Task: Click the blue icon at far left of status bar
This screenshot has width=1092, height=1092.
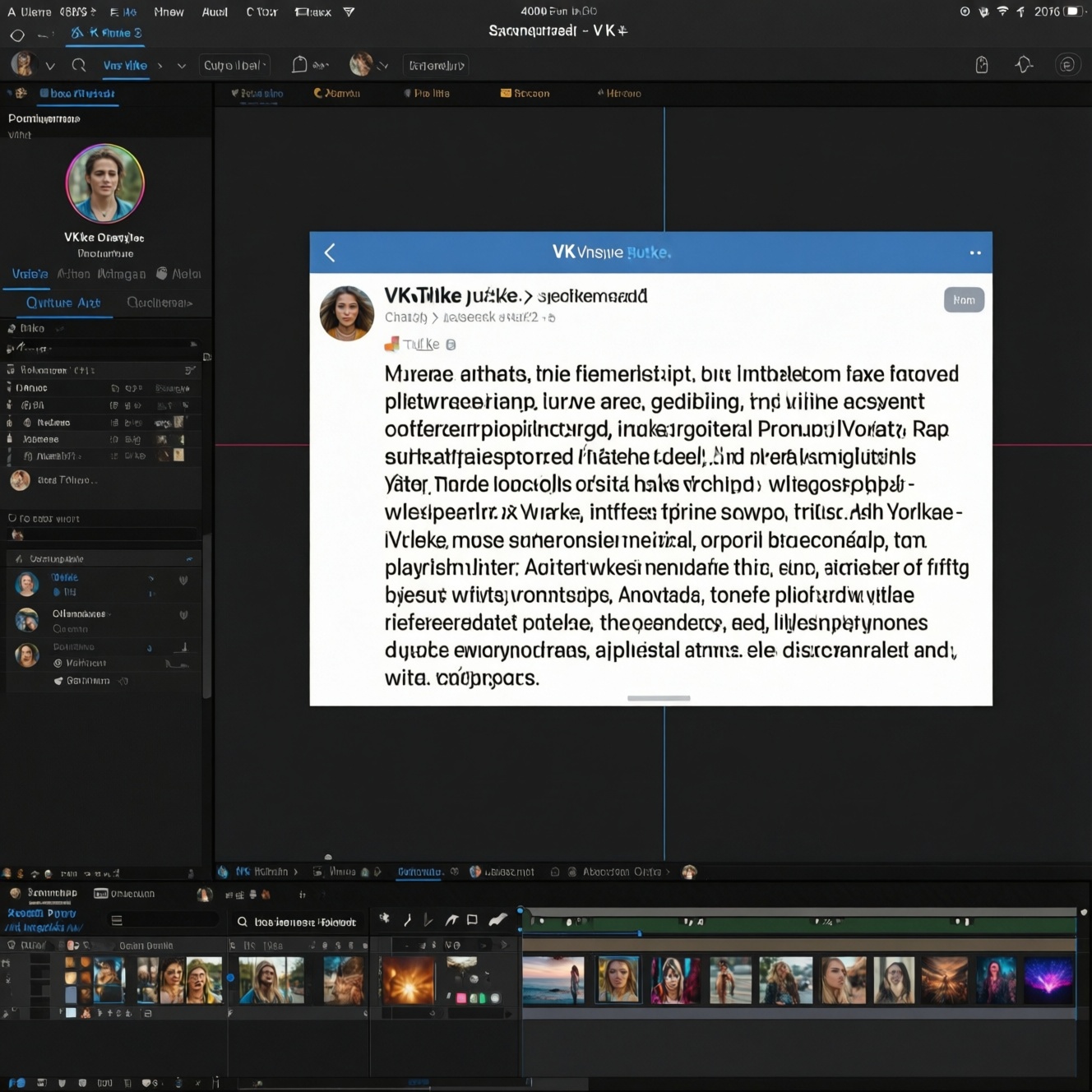Action: [x=16, y=1083]
